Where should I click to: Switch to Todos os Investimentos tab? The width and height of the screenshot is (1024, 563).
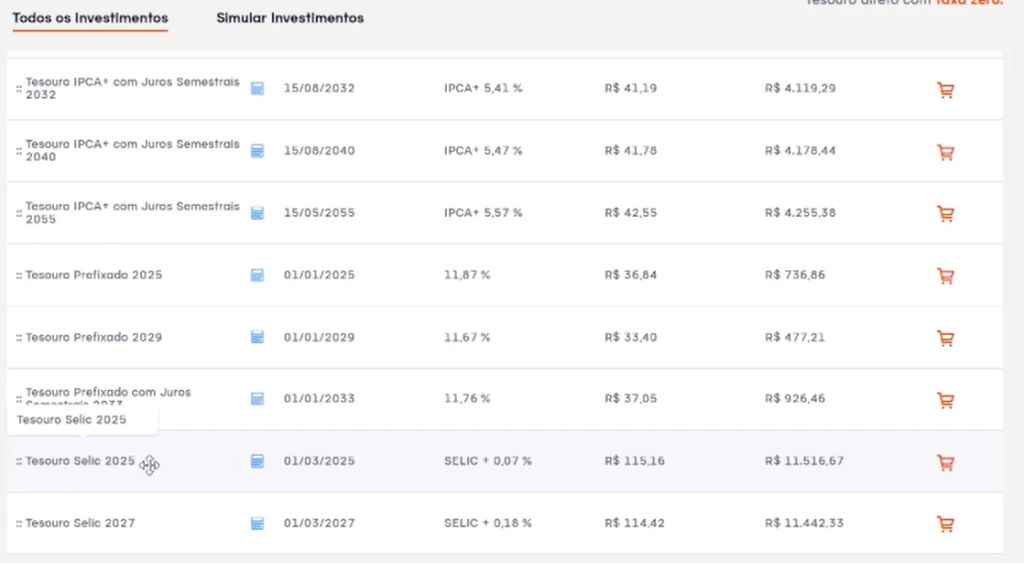coord(90,18)
